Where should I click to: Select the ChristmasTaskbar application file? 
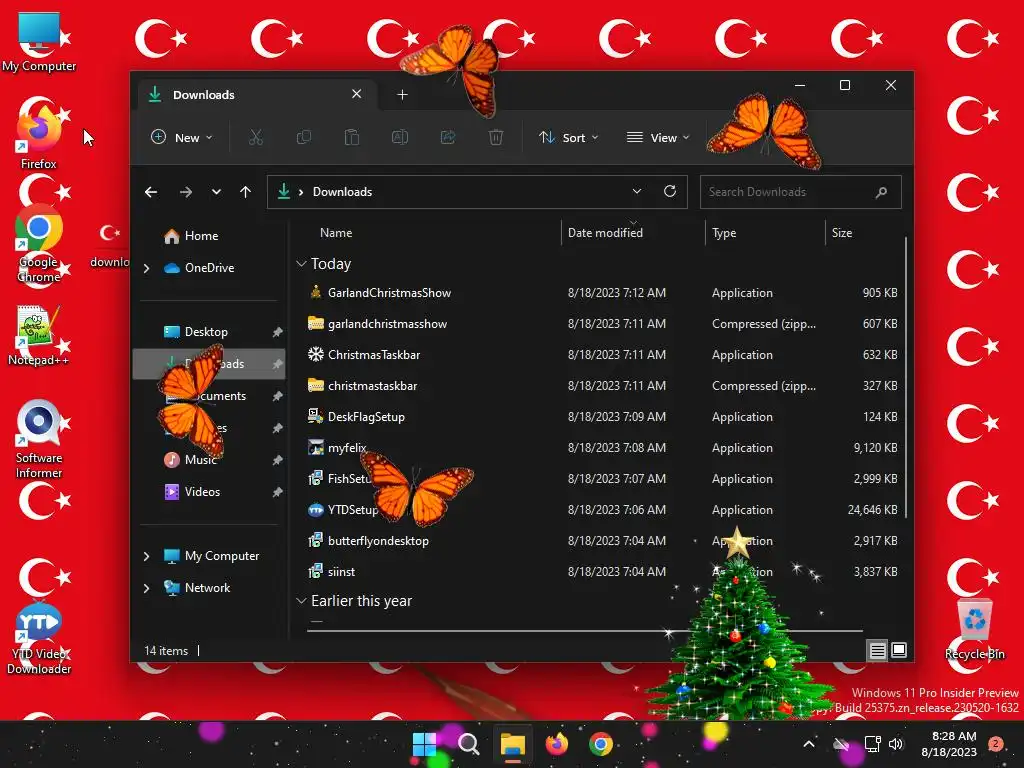coord(602,355)
